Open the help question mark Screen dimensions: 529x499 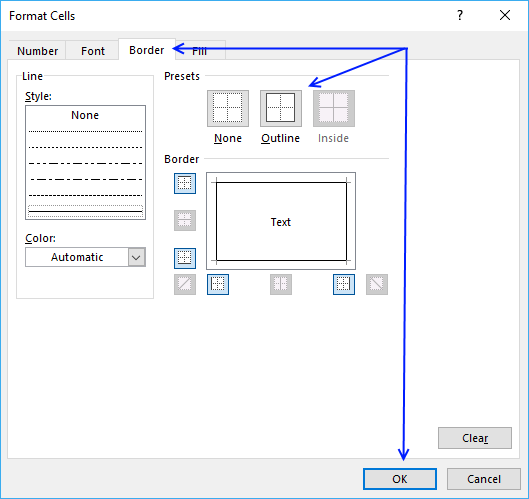[x=460, y=16]
